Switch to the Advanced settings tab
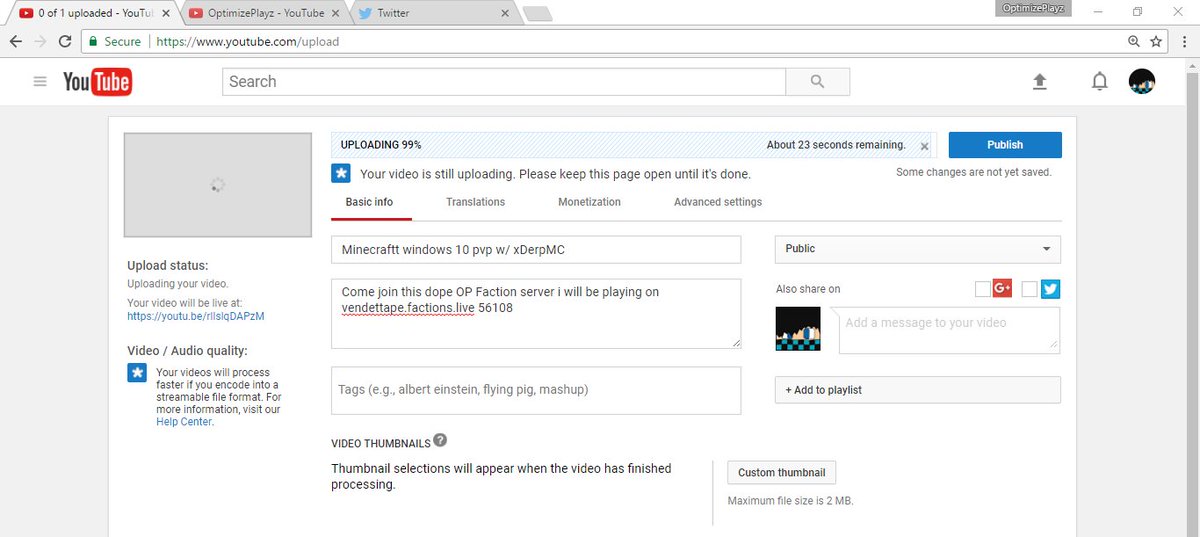Image resolution: width=1200 pixels, height=537 pixels. (718, 202)
